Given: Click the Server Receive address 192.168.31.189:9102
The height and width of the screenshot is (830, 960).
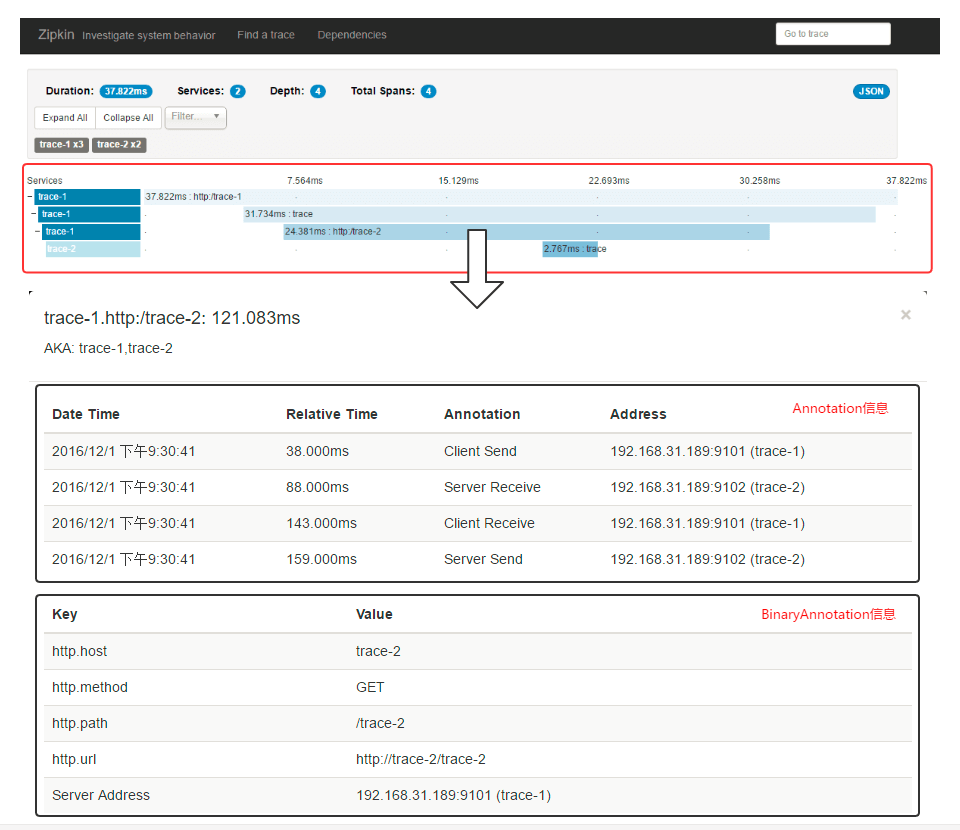Looking at the screenshot, I should pyautogui.click(x=707, y=487).
